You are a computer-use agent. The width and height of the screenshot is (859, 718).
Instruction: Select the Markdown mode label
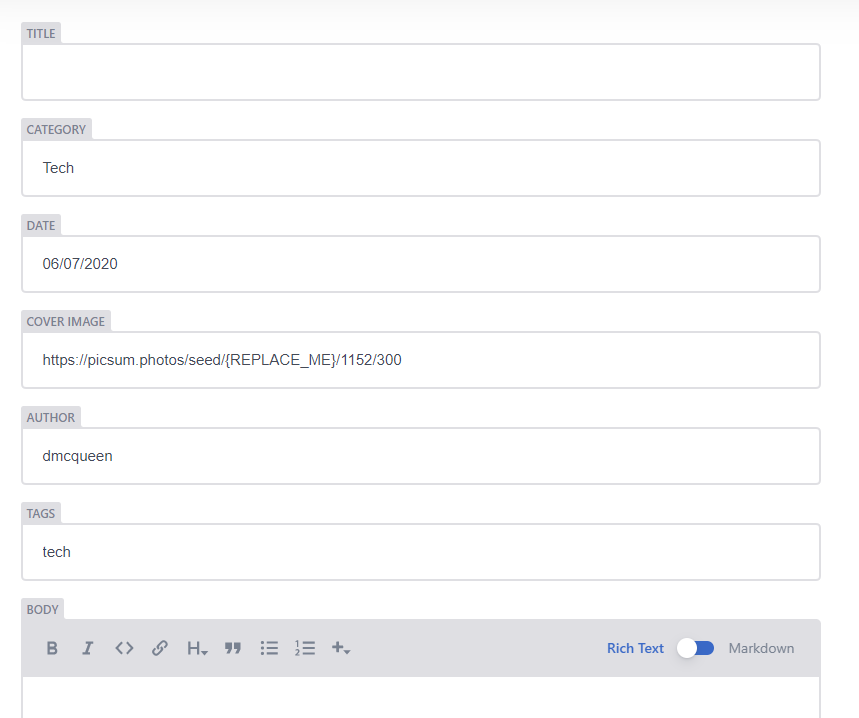point(761,648)
